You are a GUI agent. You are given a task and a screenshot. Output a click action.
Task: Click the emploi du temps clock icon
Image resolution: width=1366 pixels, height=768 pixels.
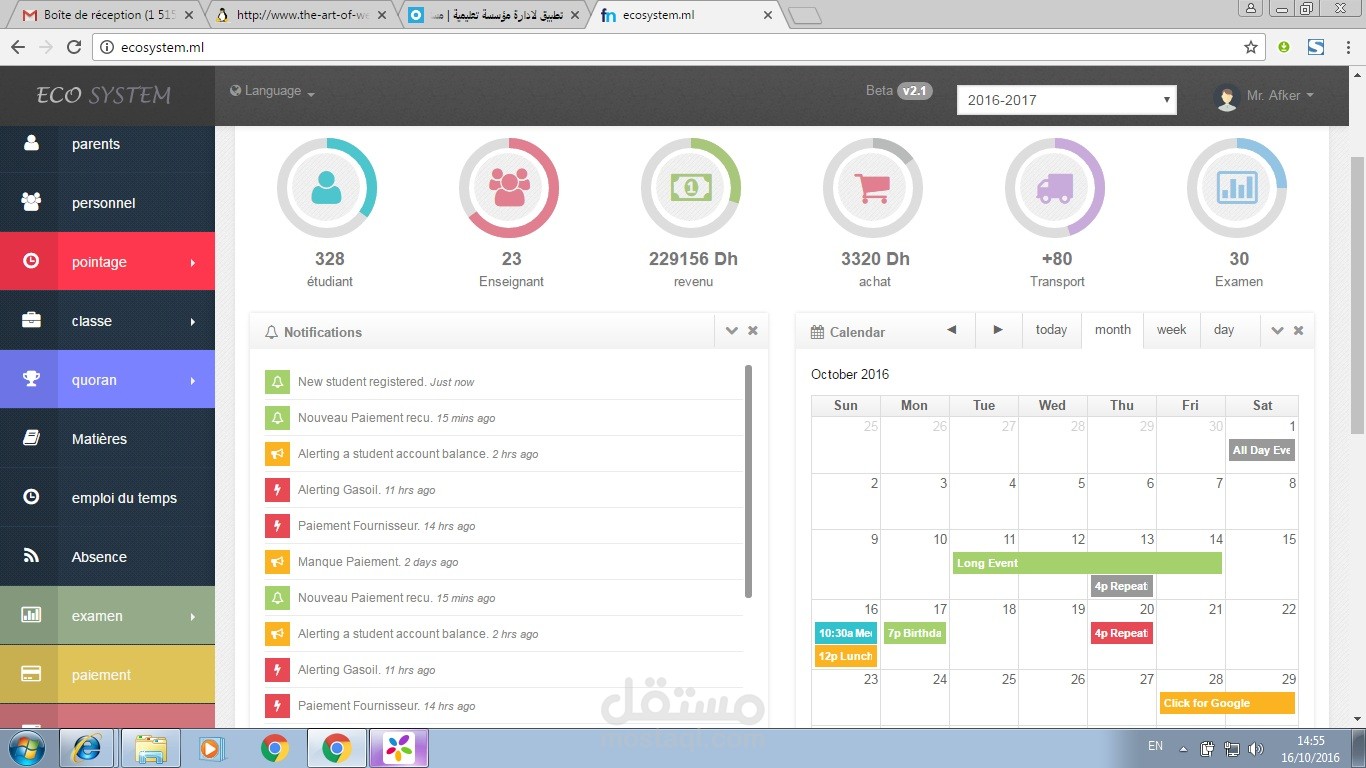[31, 497]
